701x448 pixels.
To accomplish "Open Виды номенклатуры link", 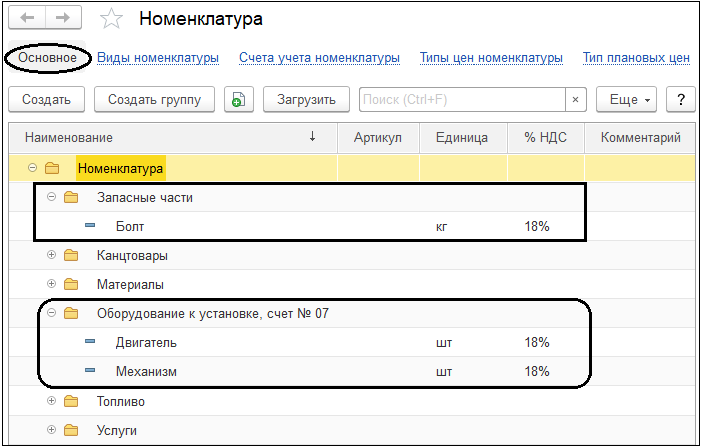I will [x=158, y=58].
